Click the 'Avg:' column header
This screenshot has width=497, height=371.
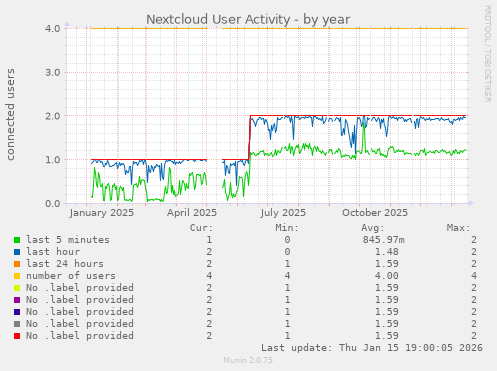coord(373,228)
